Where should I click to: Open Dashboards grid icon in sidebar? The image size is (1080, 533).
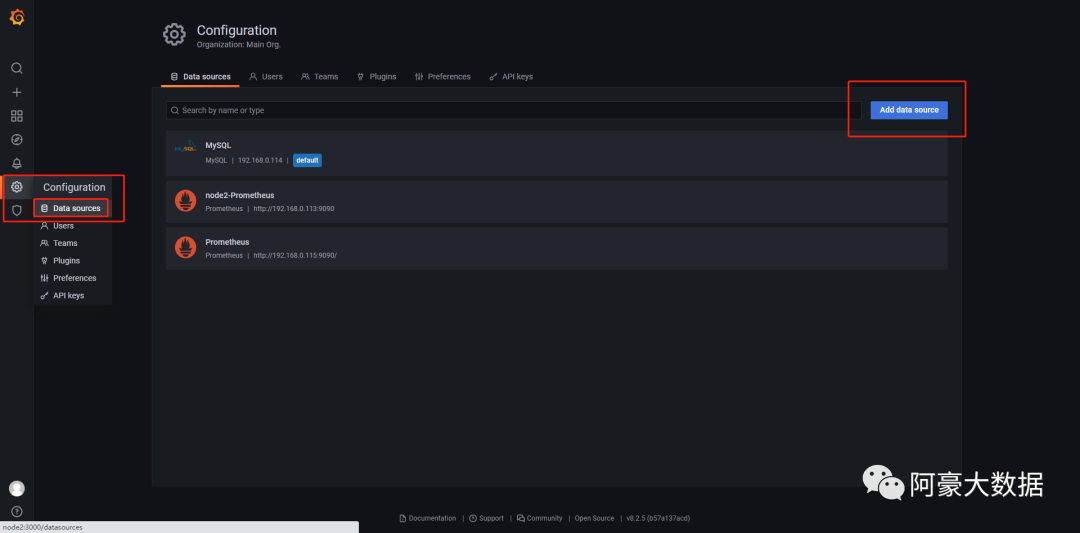coord(17,116)
